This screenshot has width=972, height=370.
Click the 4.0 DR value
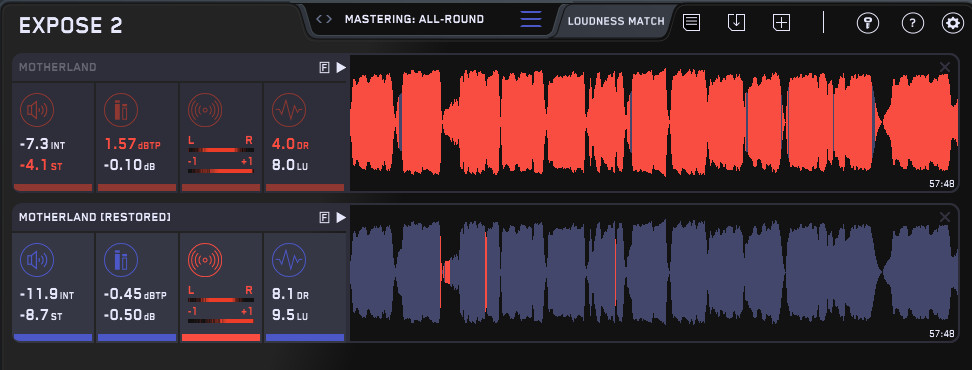290,144
